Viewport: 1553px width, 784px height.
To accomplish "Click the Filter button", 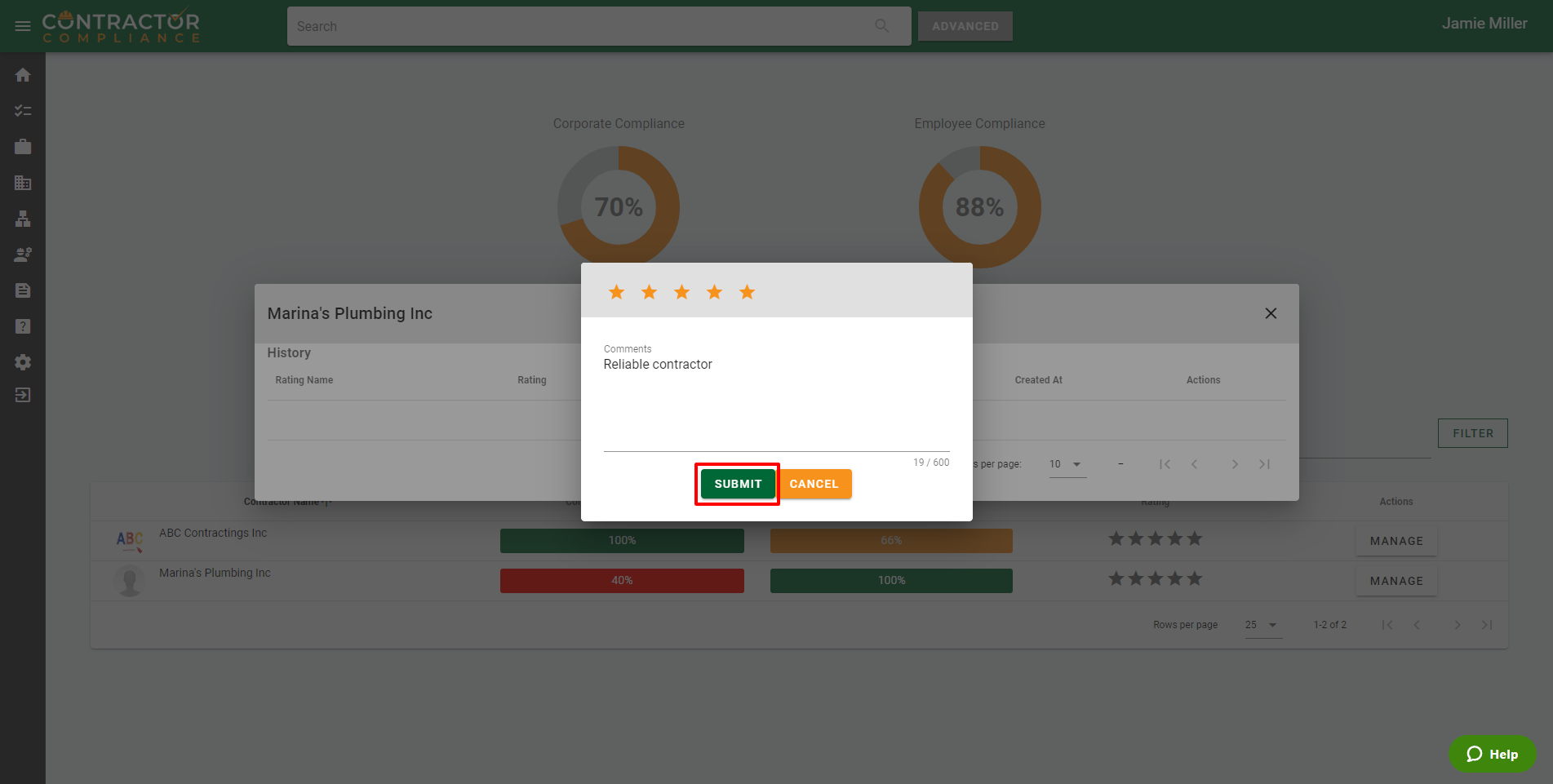I will click(1472, 433).
